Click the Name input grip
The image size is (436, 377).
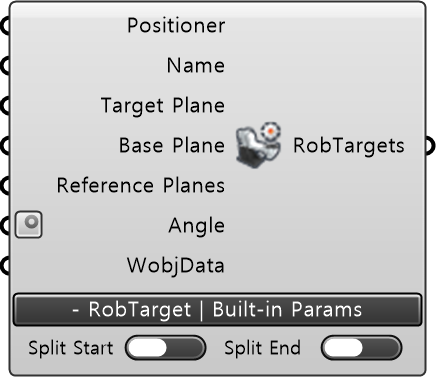pyautogui.click(x=5, y=65)
